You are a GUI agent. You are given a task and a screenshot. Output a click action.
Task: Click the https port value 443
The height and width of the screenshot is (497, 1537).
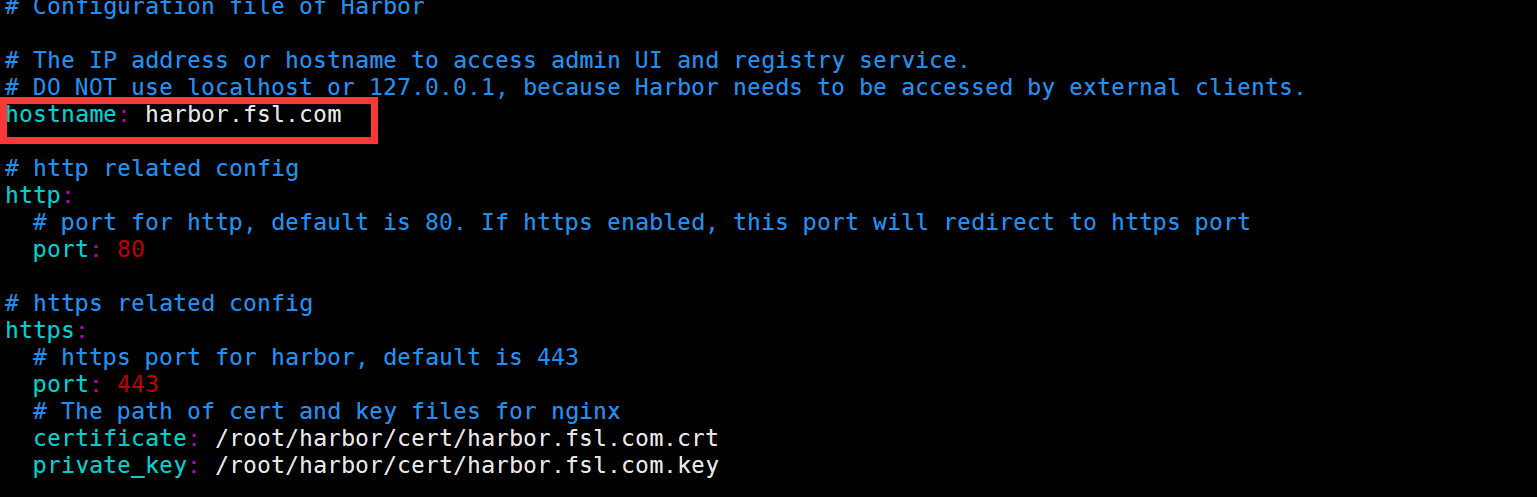click(138, 384)
